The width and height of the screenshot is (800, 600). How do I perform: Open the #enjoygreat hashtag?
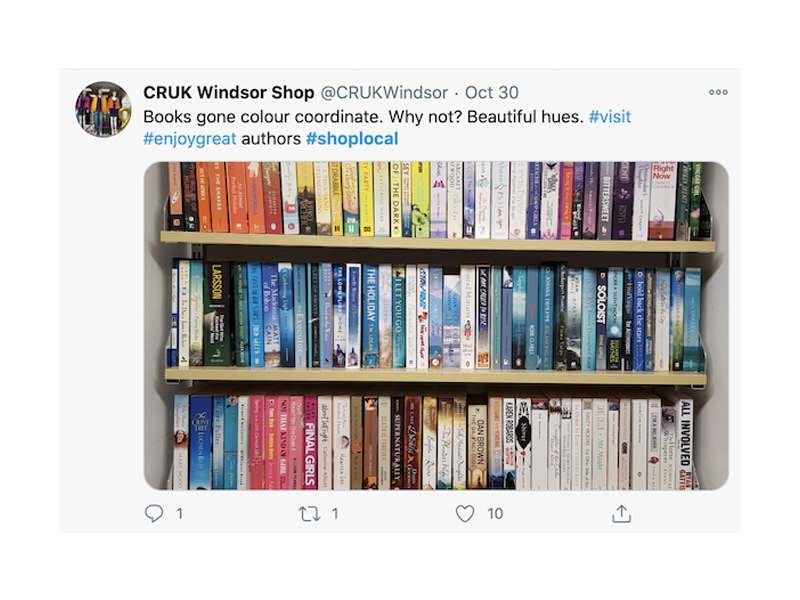[x=190, y=138]
